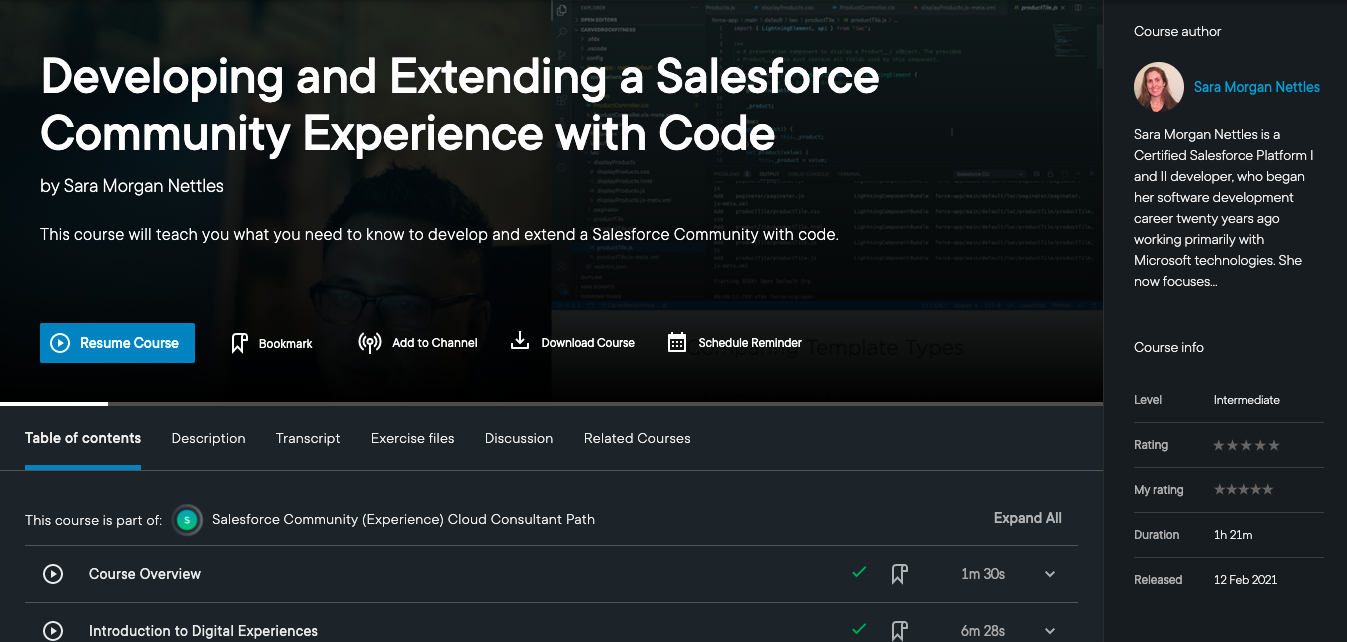The width and height of the screenshot is (1347, 642).
Task: Toggle bookmark on Introduction to Digital Experiences
Action: pos(899,631)
